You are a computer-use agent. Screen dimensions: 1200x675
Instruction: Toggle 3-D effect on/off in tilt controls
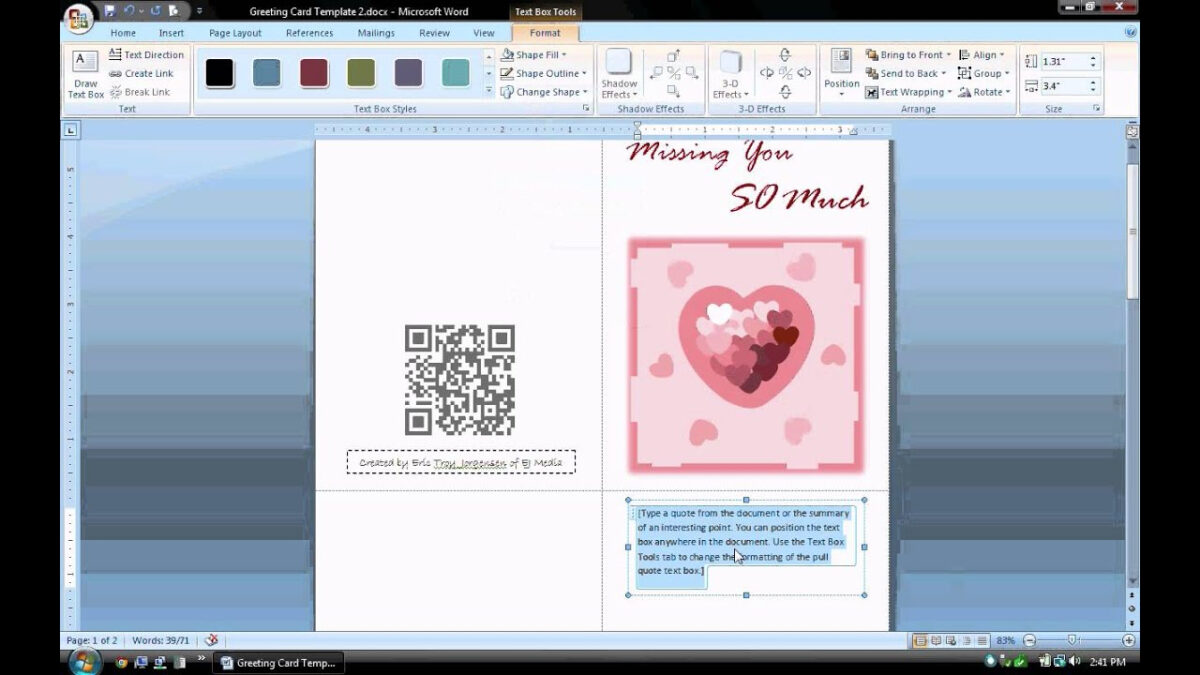click(x=785, y=73)
